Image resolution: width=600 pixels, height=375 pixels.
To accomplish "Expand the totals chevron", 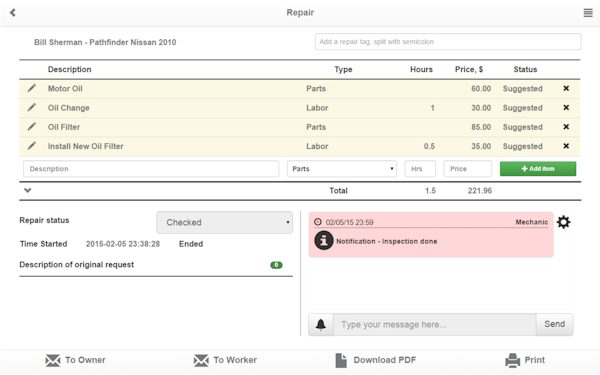I will (28, 190).
